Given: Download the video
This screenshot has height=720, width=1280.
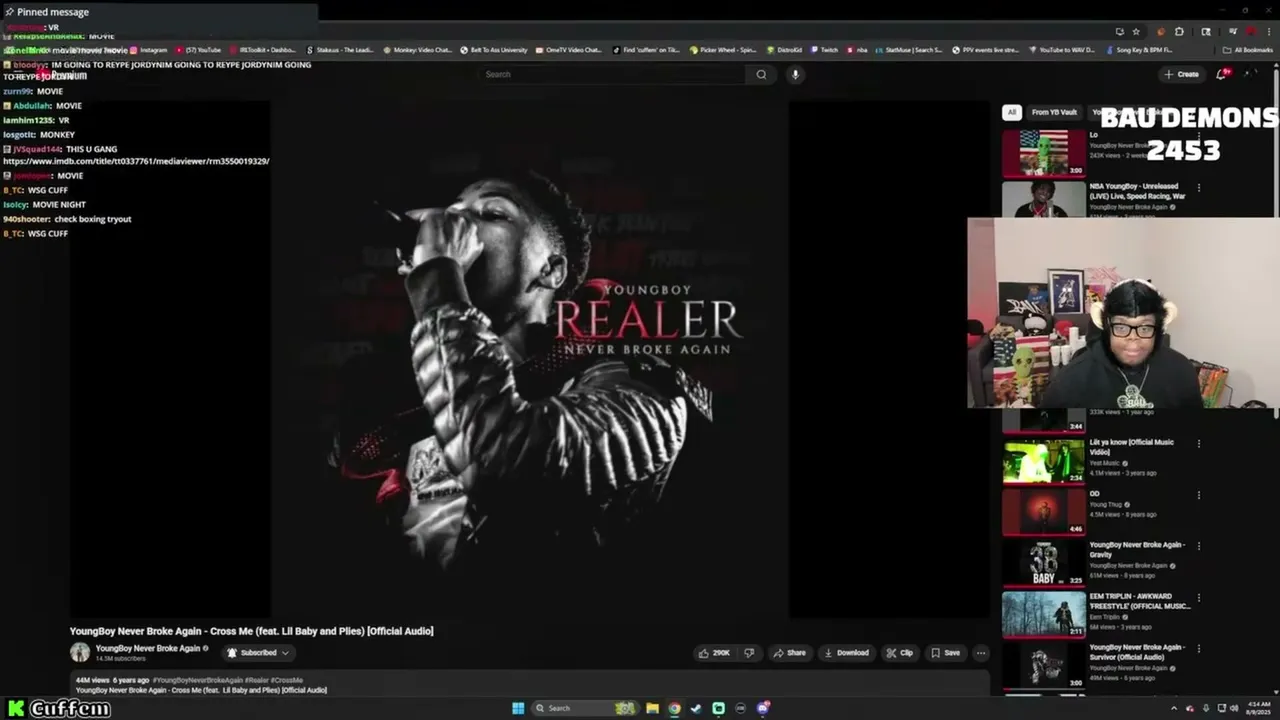Looking at the screenshot, I should point(846,653).
